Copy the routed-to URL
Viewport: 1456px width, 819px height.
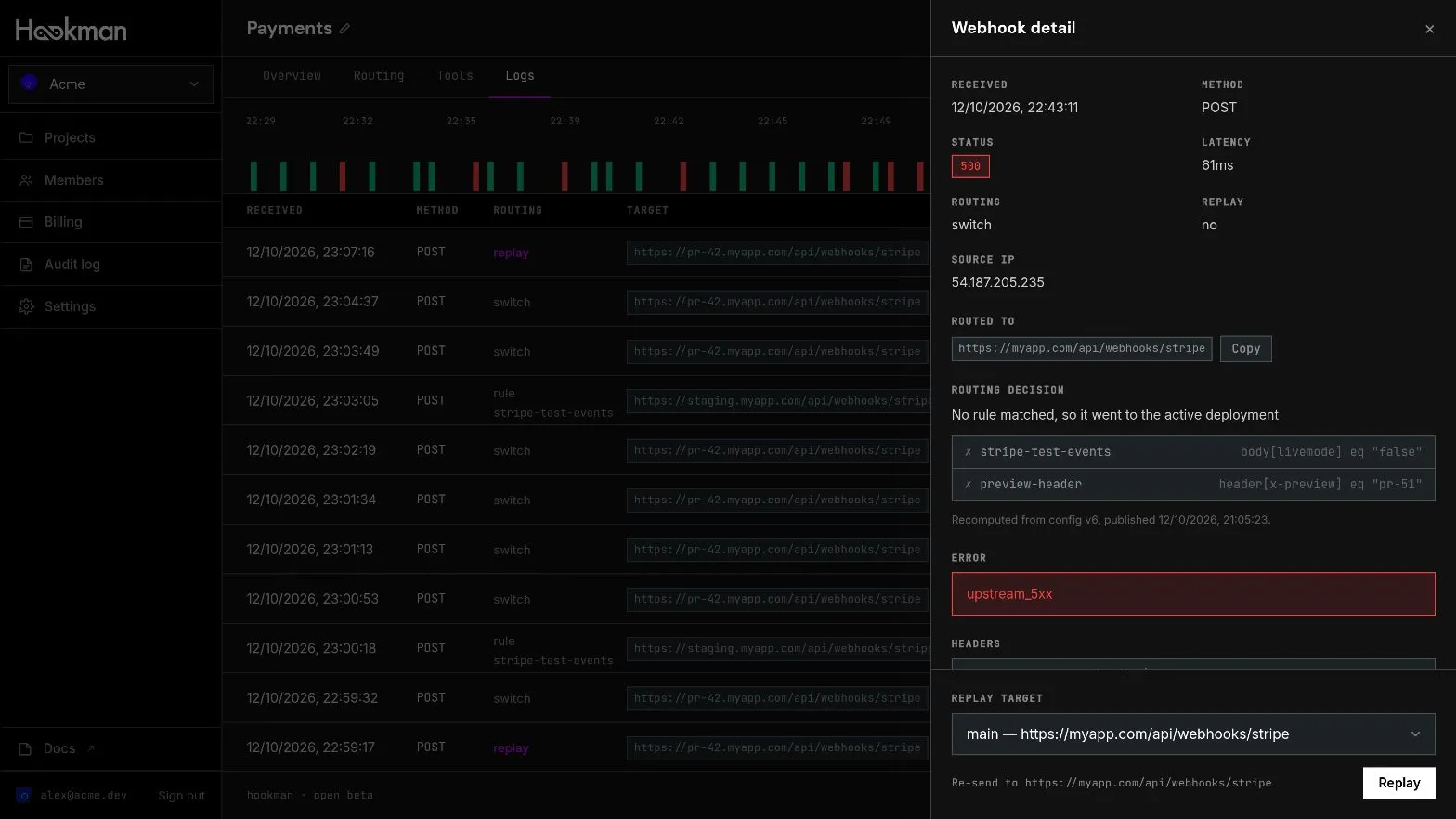1245,348
